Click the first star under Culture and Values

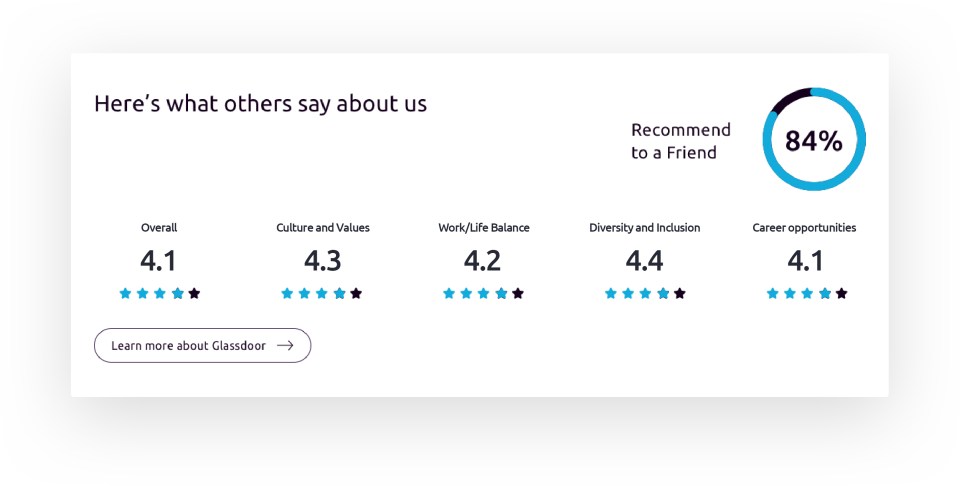287,293
